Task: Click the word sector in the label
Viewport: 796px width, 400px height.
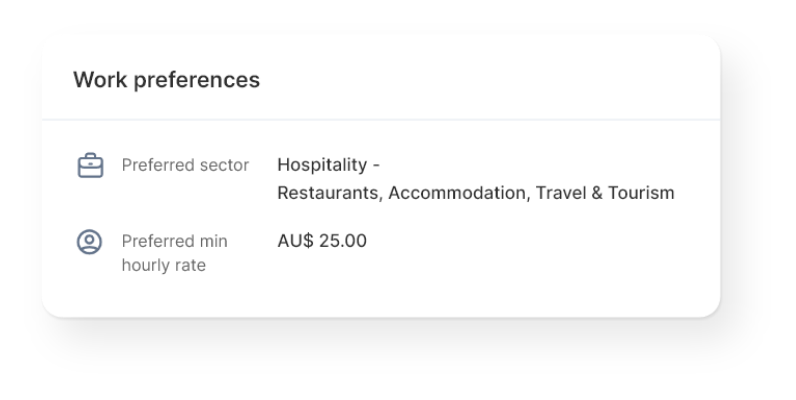Action: click(x=224, y=165)
